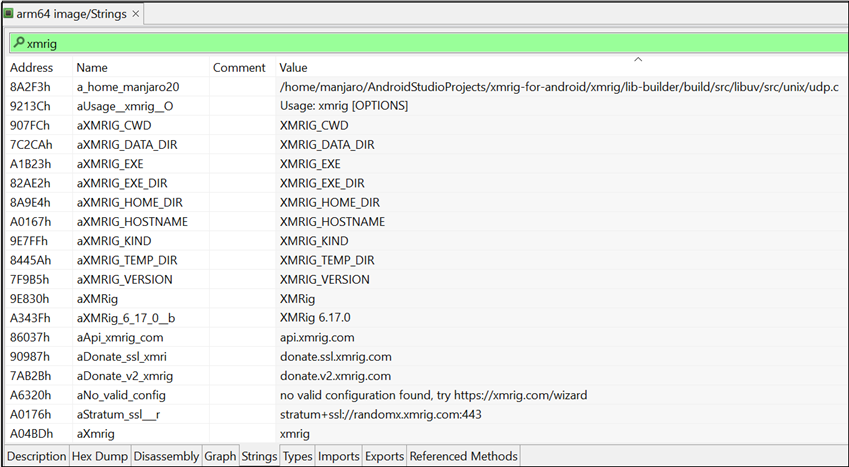This screenshot has height=467, width=849.
Task: Sort by the Address column header
Action: (x=31, y=68)
